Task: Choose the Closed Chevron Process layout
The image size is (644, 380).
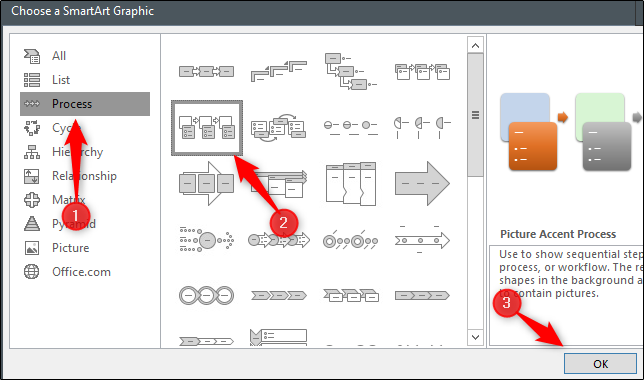Action: click(x=422, y=295)
